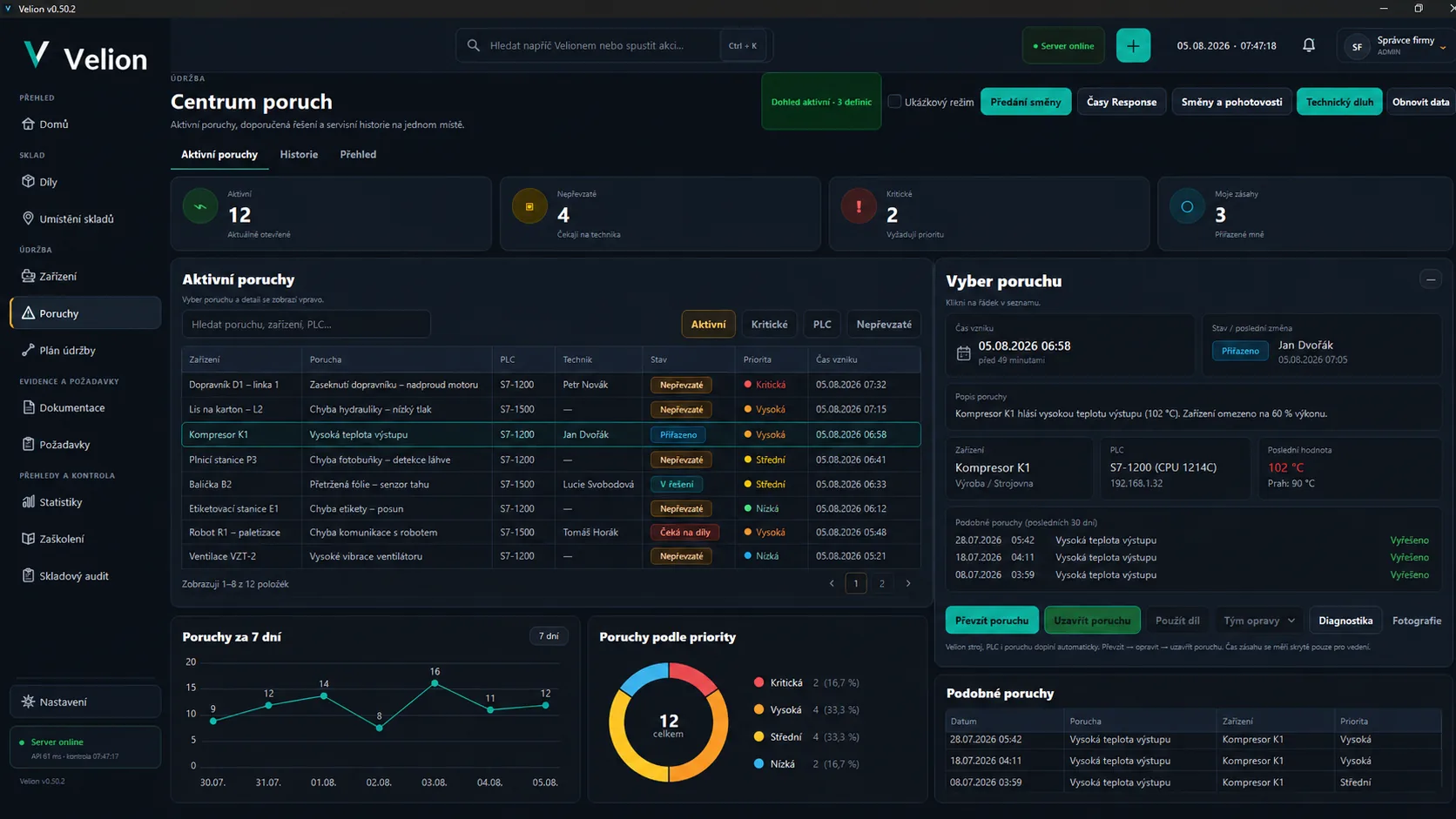The height and width of the screenshot is (819, 1456).
Task: Click the search magnifier icon
Action: tap(474, 45)
